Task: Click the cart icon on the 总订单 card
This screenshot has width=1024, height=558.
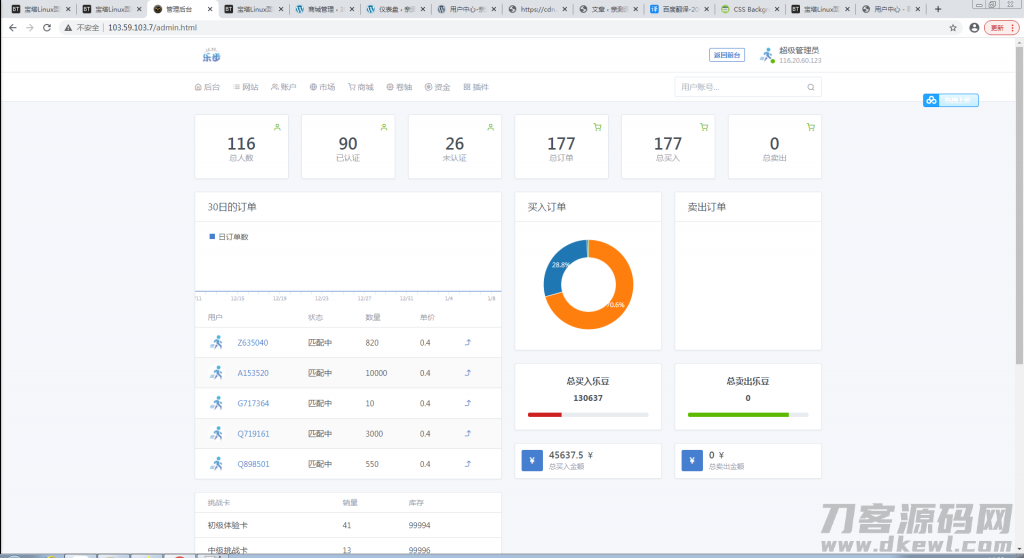Action: click(597, 127)
